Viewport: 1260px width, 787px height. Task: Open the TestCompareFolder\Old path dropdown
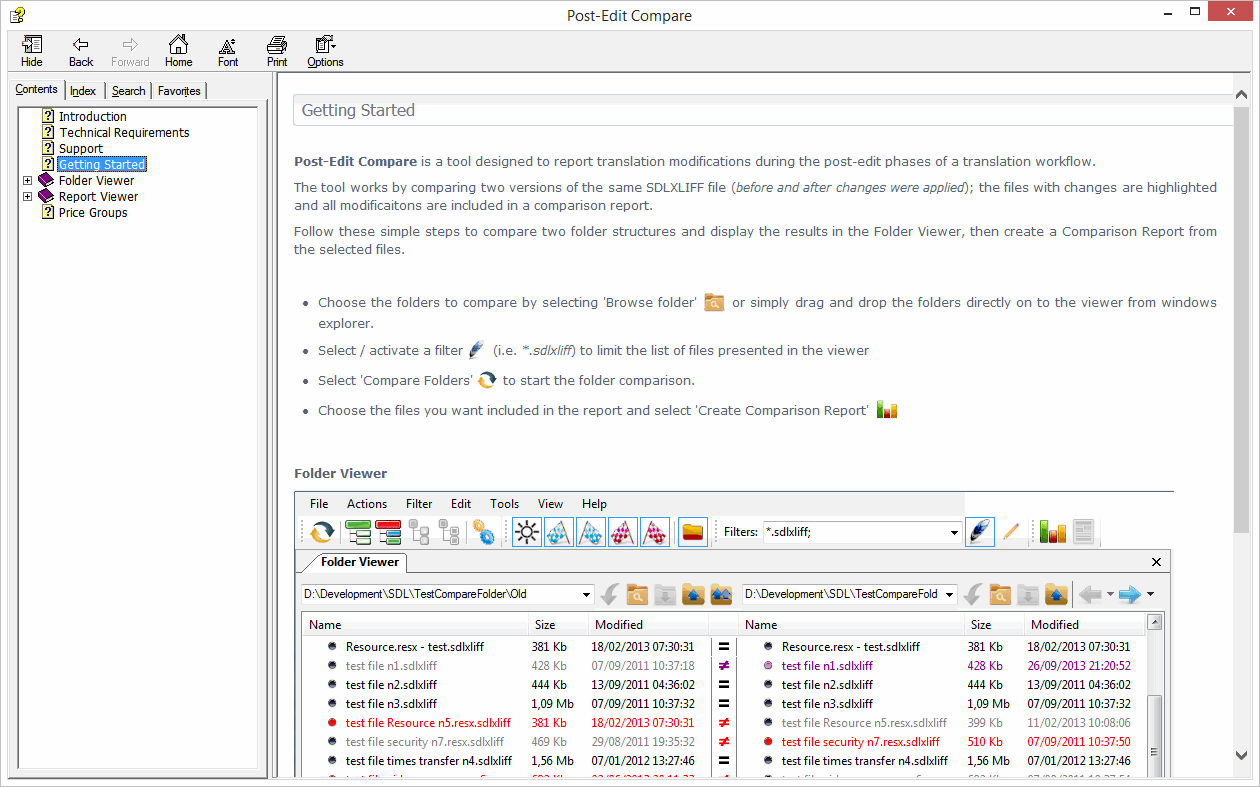(586, 594)
